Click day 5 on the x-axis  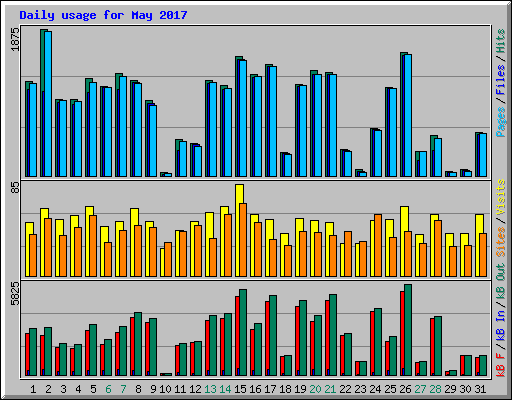tap(93, 389)
